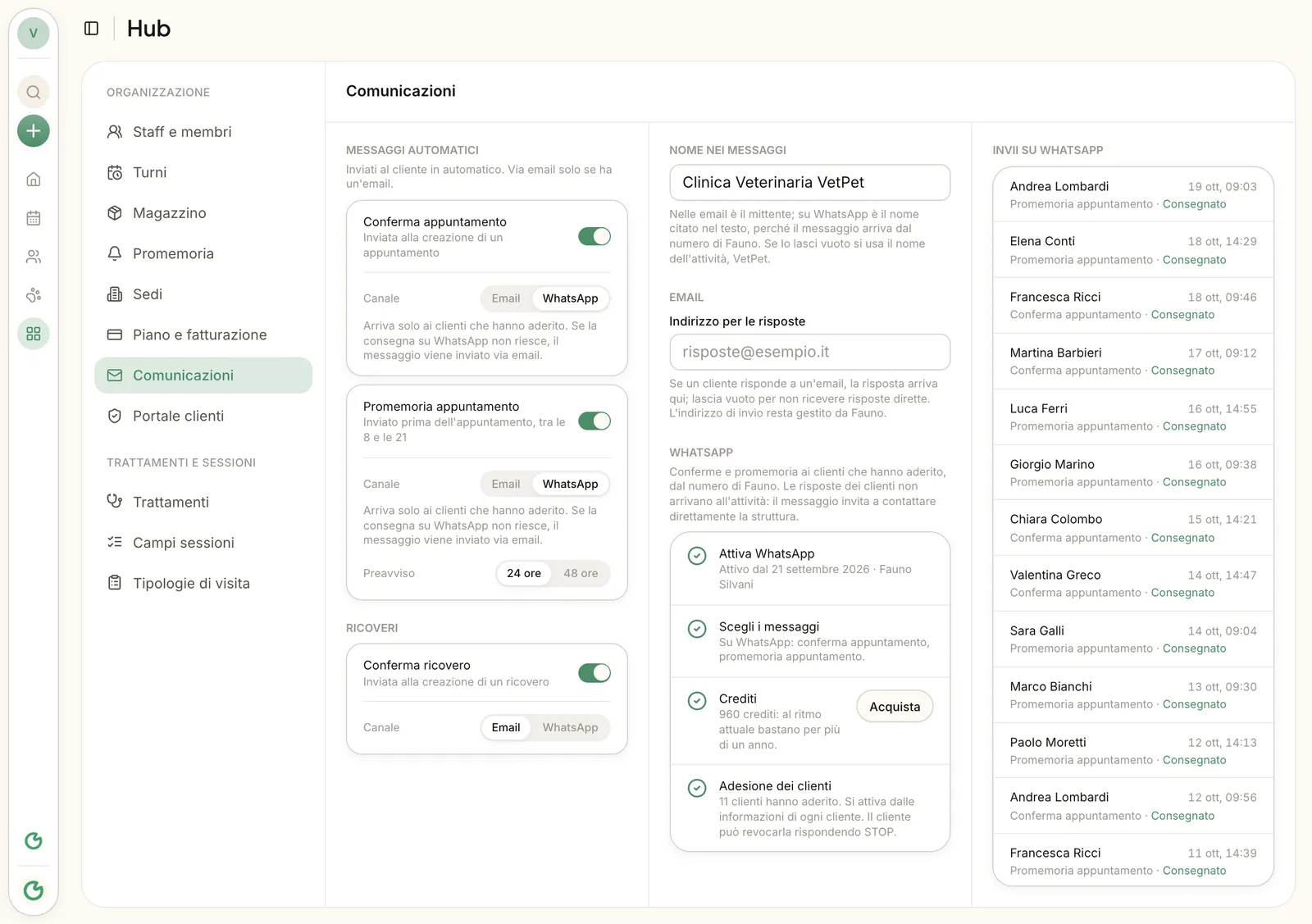Open Trattamenti section
The height and width of the screenshot is (924, 1312).
(203, 502)
